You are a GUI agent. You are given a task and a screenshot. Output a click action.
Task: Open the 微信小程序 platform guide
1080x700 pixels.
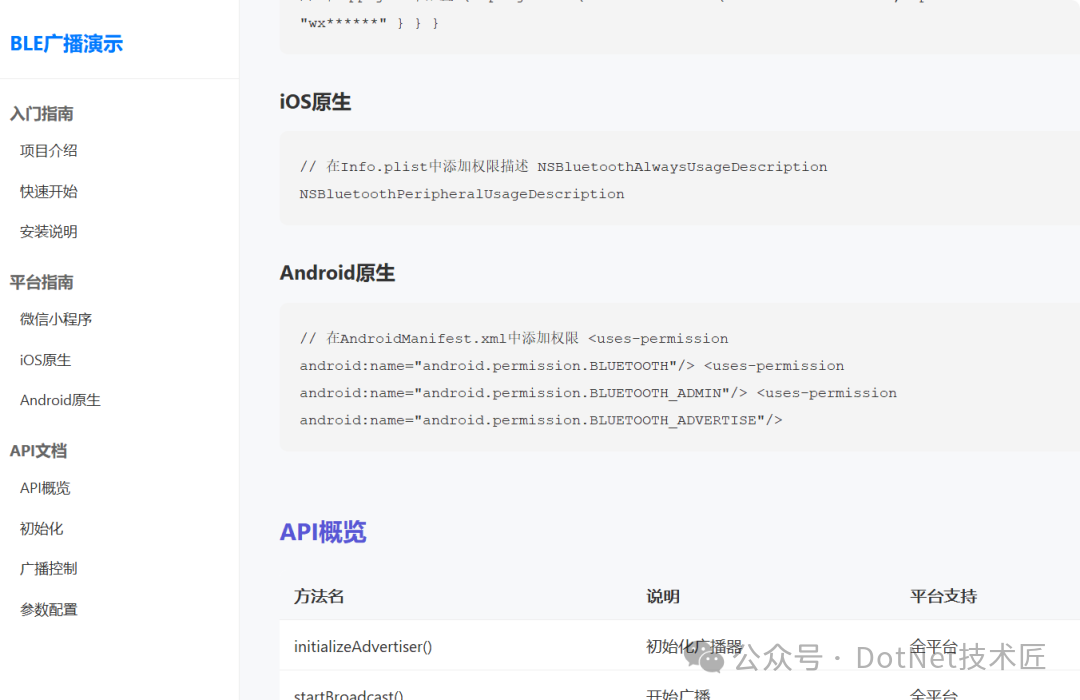55,319
